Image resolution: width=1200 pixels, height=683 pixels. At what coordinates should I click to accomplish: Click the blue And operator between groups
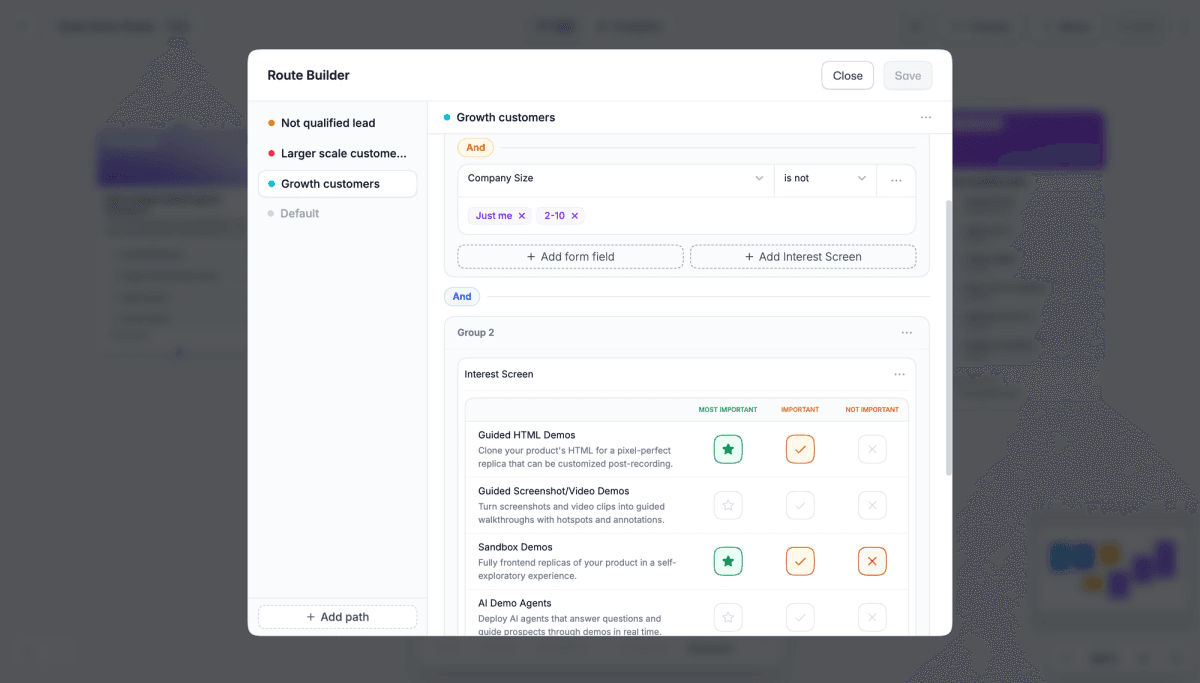(462, 297)
